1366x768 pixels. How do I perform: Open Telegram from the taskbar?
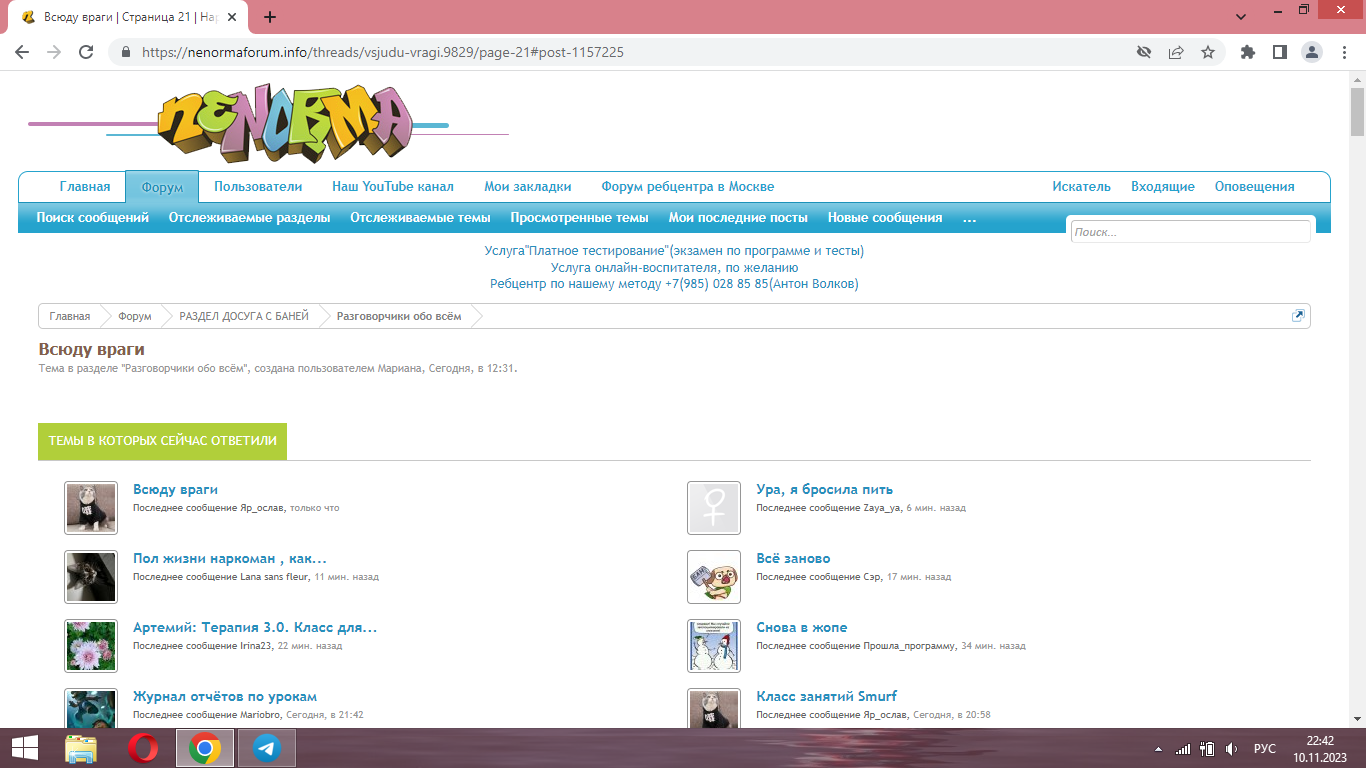[x=266, y=748]
